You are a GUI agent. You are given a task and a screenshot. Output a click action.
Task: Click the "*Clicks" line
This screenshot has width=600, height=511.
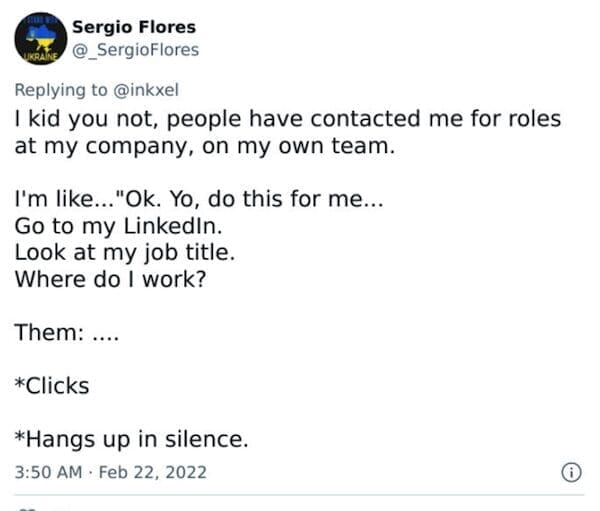(52, 385)
